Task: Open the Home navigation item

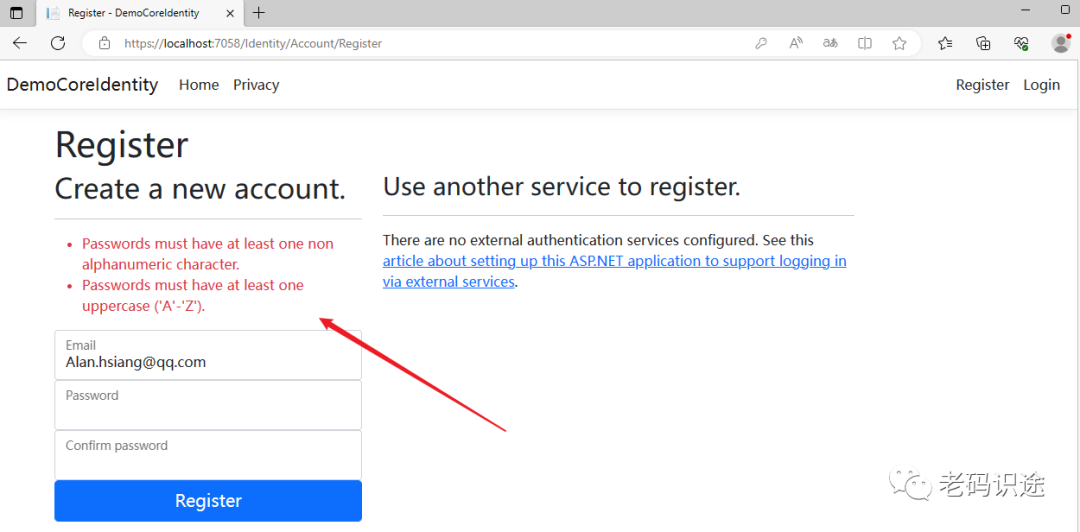Action: (198, 85)
